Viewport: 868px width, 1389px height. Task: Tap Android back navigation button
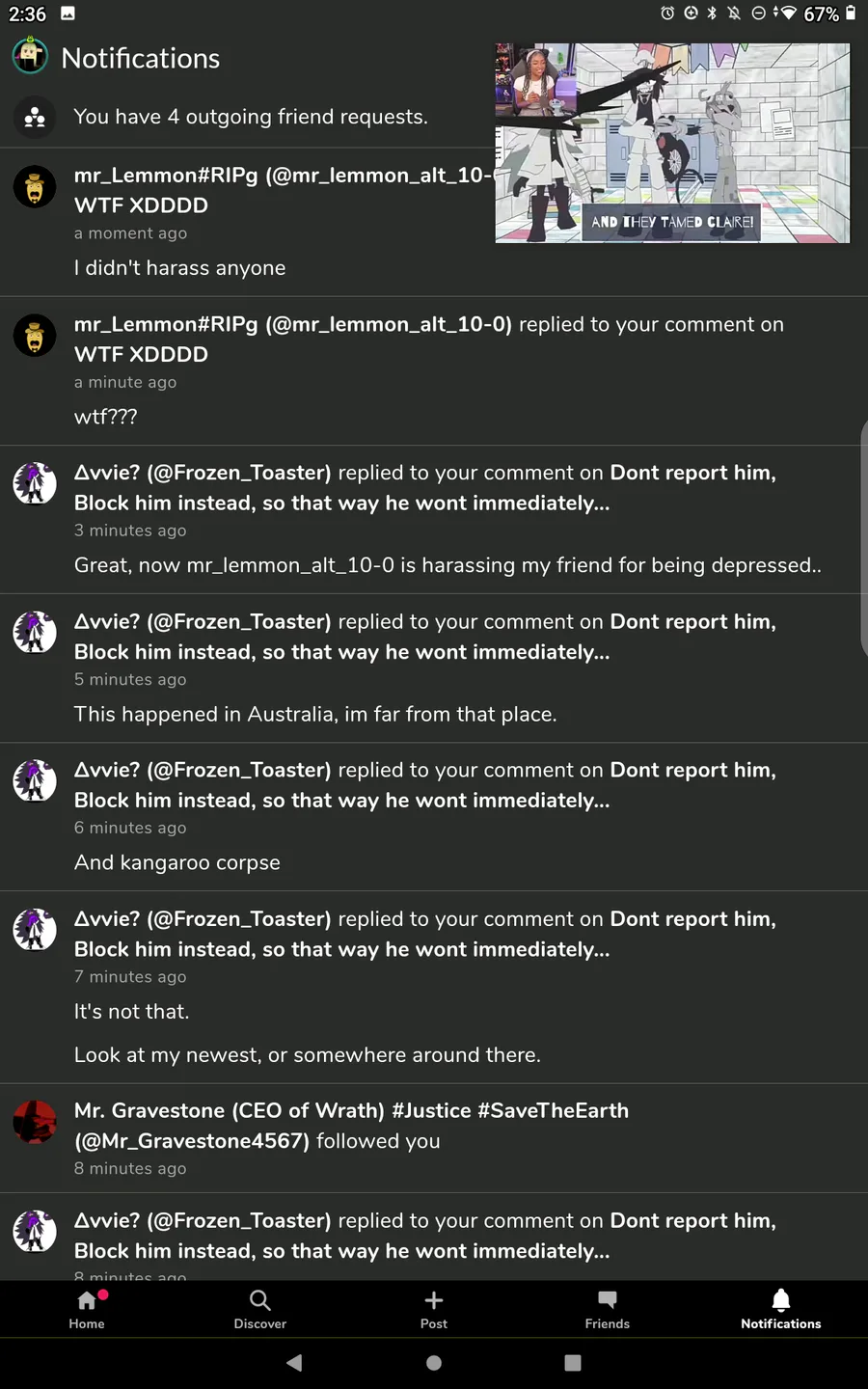click(x=294, y=1363)
